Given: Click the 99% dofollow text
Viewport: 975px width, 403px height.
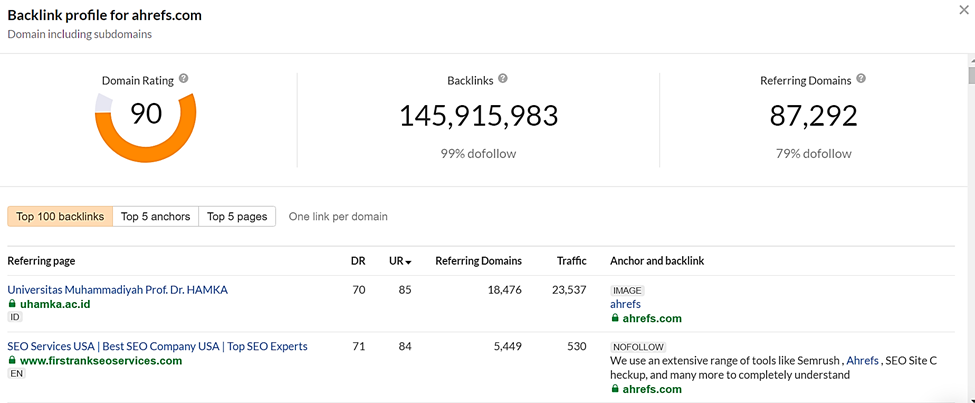Looking at the screenshot, I should tap(478, 154).
